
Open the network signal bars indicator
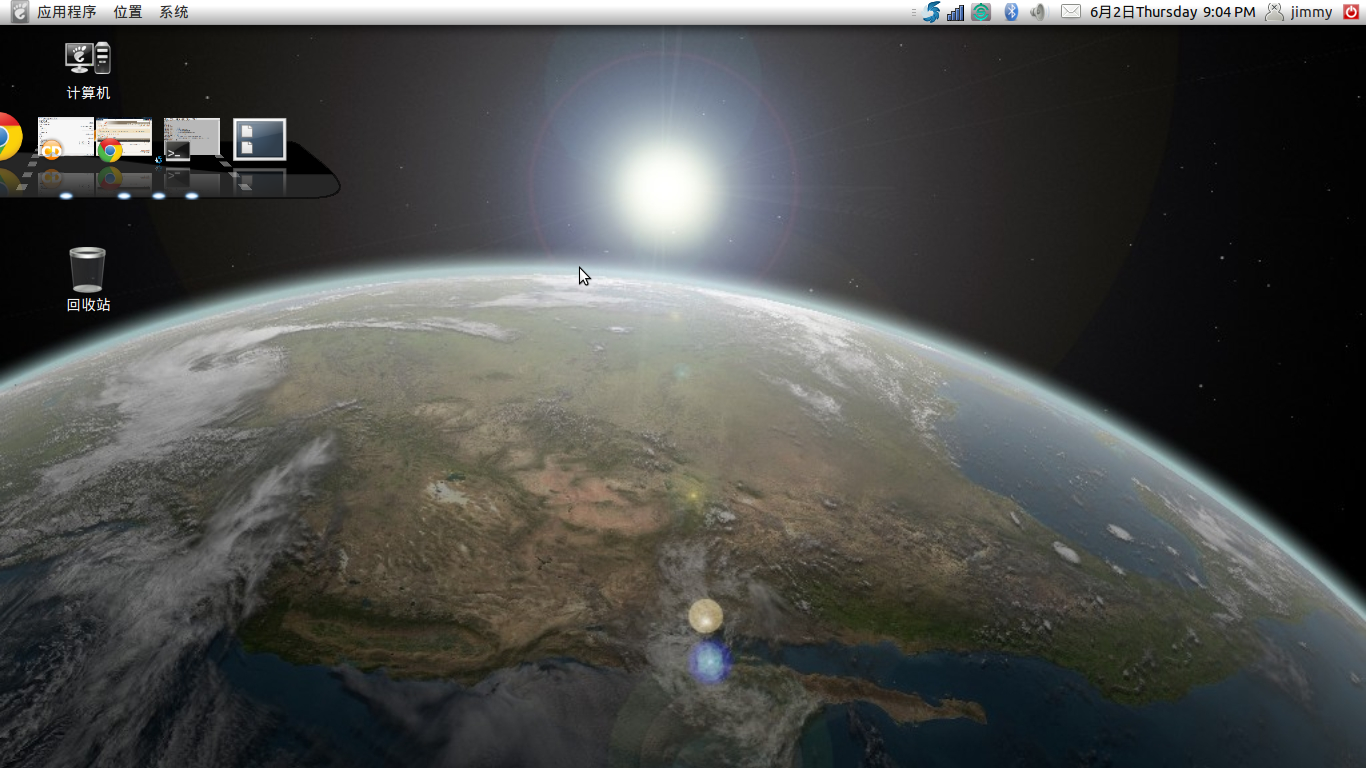955,12
